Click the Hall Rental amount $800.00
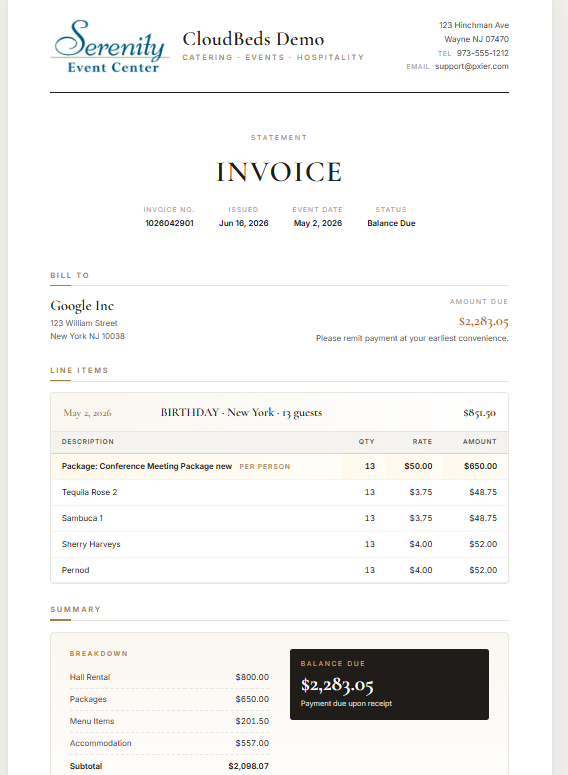Image resolution: width=568 pixels, height=775 pixels. [252, 677]
